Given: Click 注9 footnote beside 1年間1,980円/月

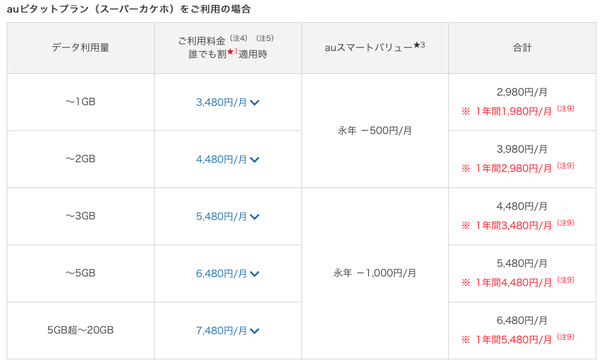Looking at the screenshot, I should [566, 109].
